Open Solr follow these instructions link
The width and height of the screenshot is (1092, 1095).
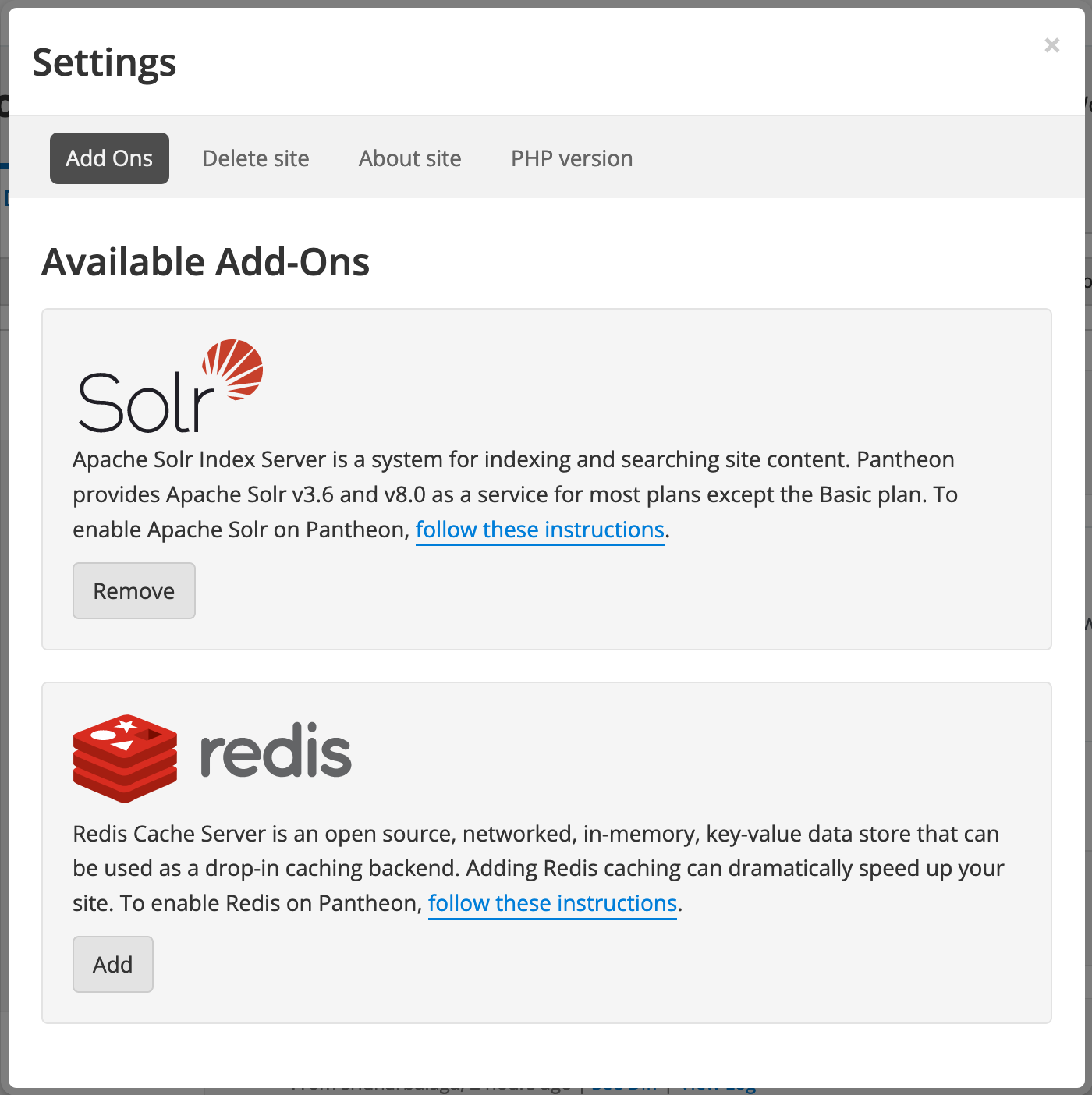(x=540, y=530)
